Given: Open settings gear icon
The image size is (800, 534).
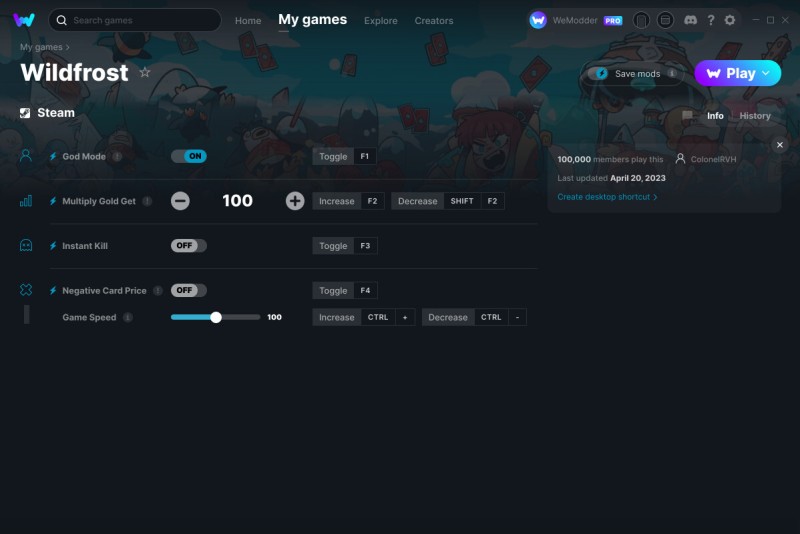Looking at the screenshot, I should pyautogui.click(x=730, y=20).
